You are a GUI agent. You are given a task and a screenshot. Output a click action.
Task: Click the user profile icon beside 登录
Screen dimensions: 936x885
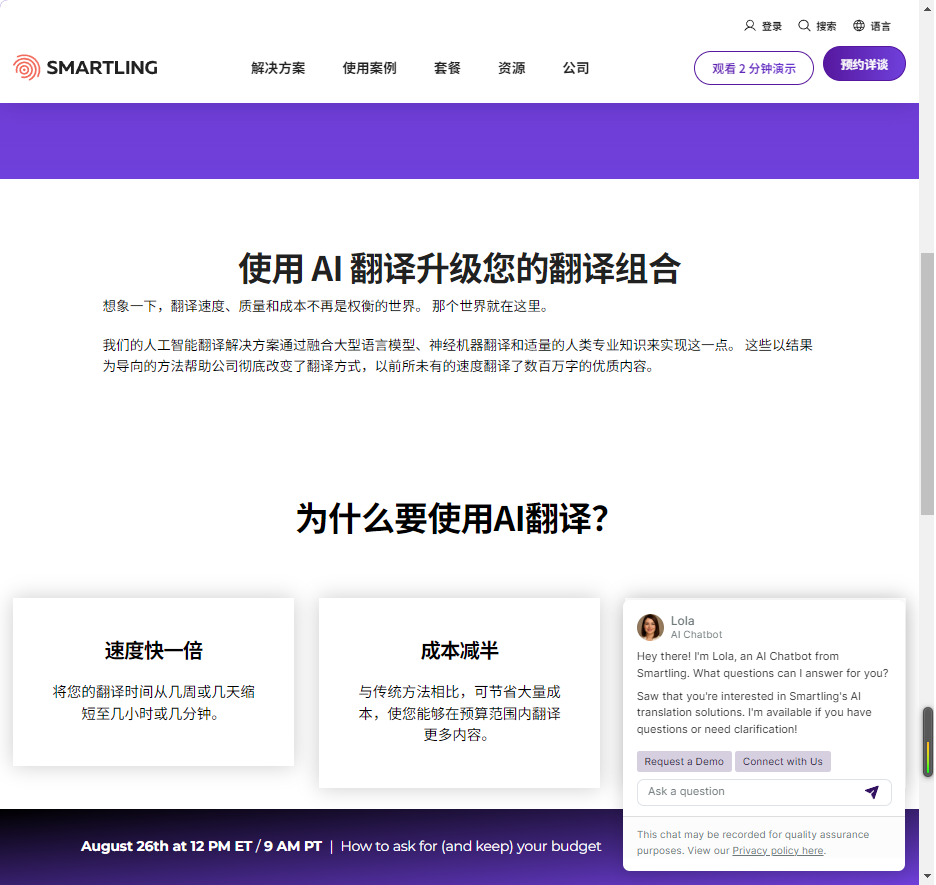[749, 26]
